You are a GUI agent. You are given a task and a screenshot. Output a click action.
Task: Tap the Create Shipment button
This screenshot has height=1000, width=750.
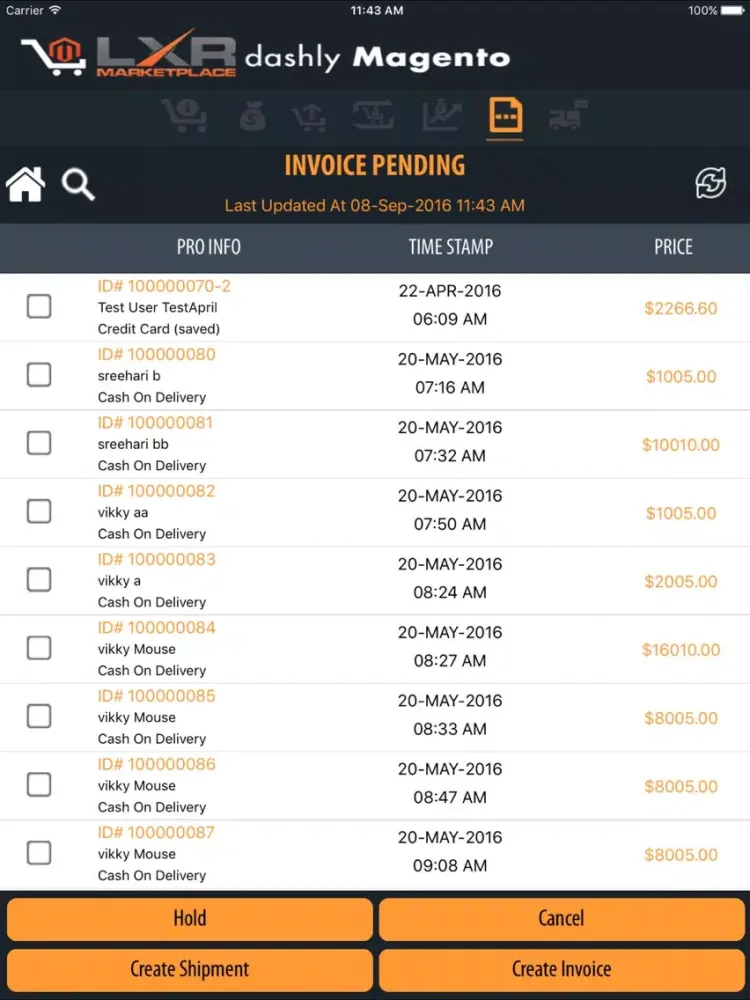[x=190, y=969]
